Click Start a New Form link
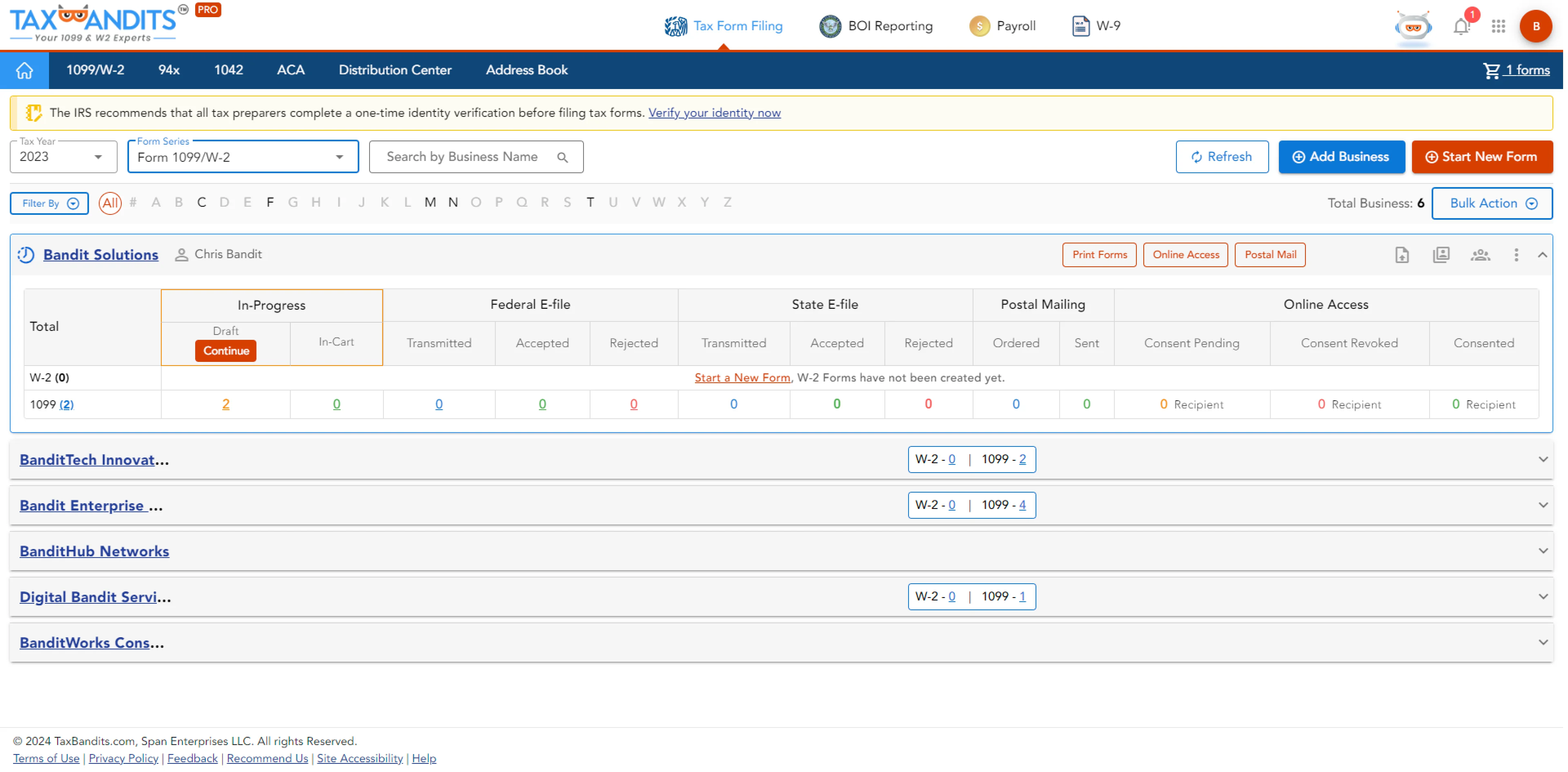1568x772 pixels. click(x=742, y=377)
